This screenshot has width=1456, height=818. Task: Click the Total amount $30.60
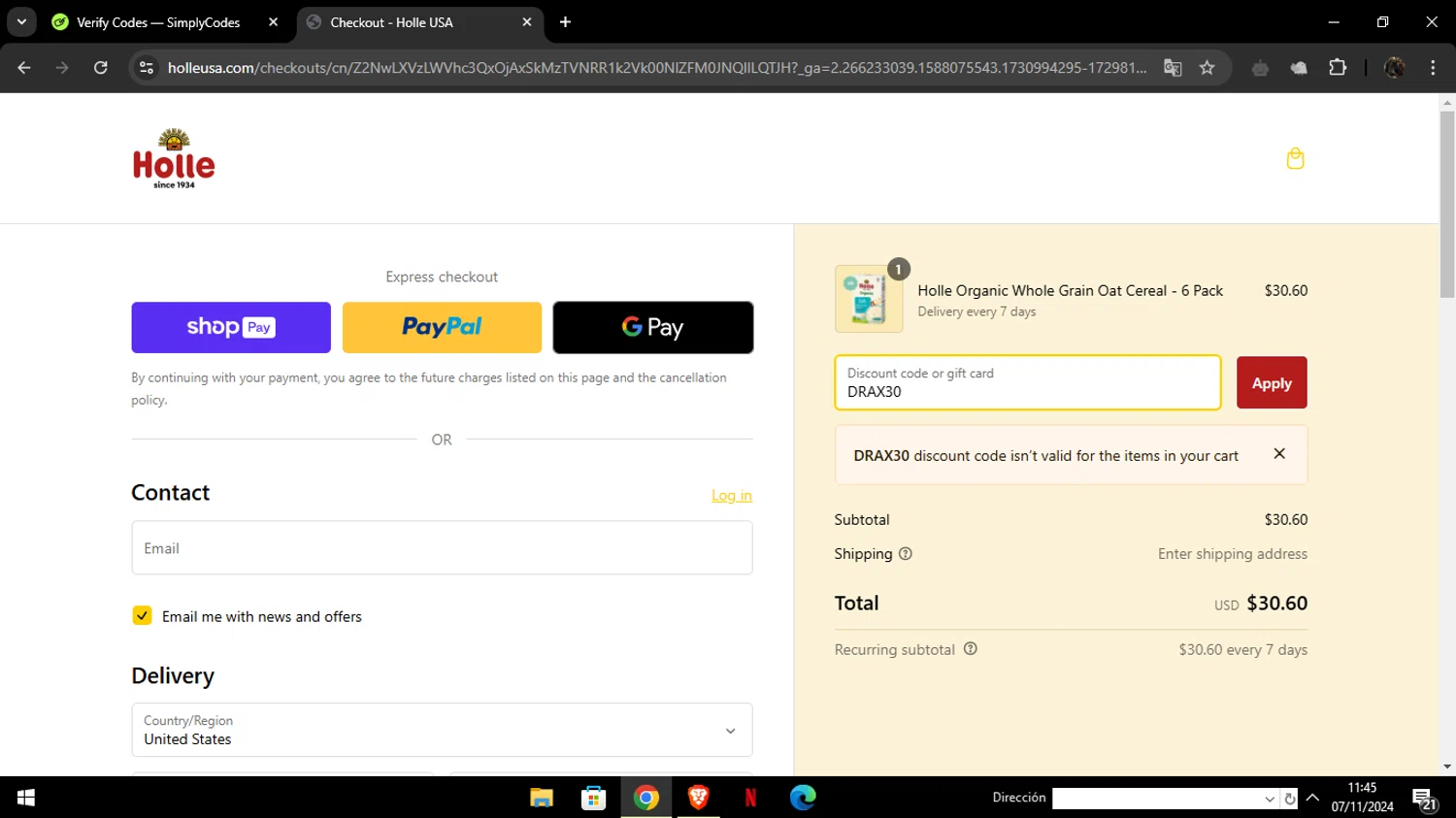point(1276,603)
